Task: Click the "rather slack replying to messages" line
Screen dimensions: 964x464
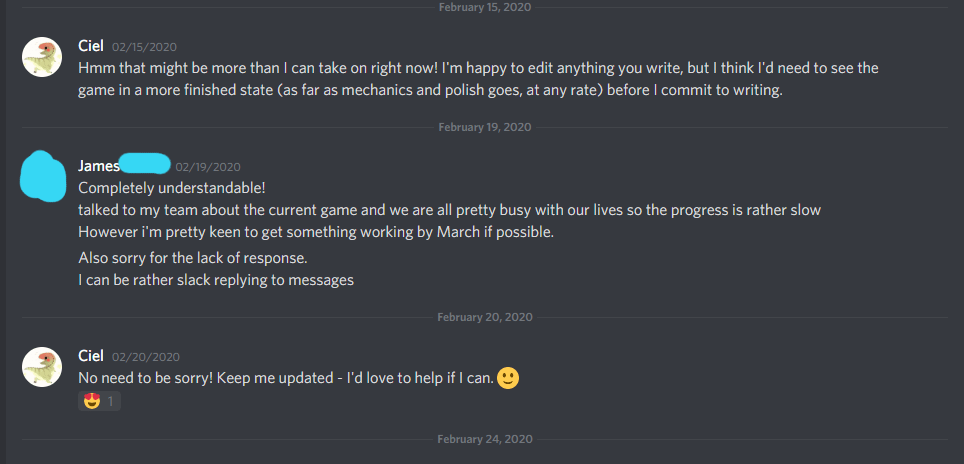Action: [x=216, y=280]
